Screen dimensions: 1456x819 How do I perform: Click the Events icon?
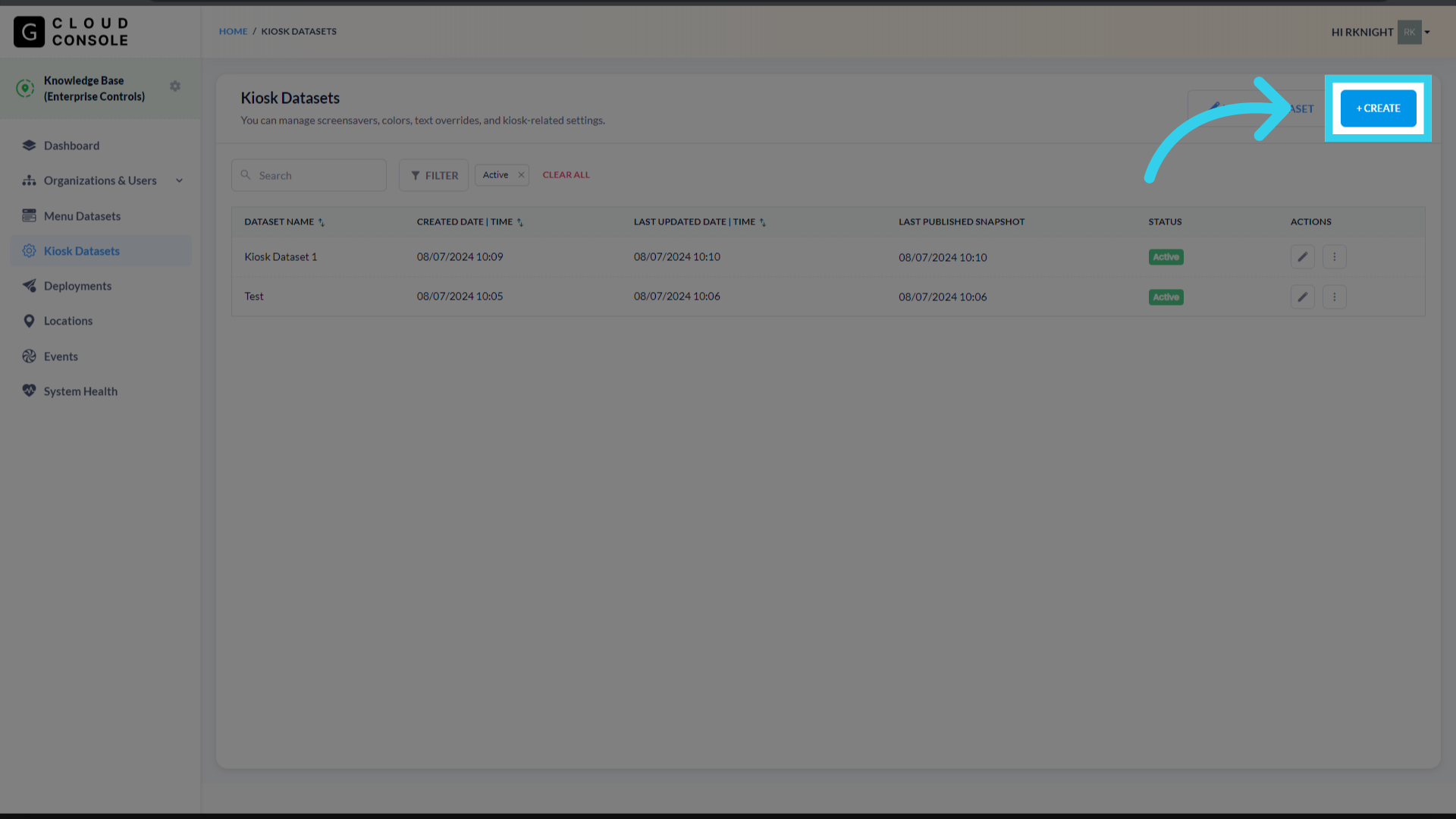click(x=29, y=356)
